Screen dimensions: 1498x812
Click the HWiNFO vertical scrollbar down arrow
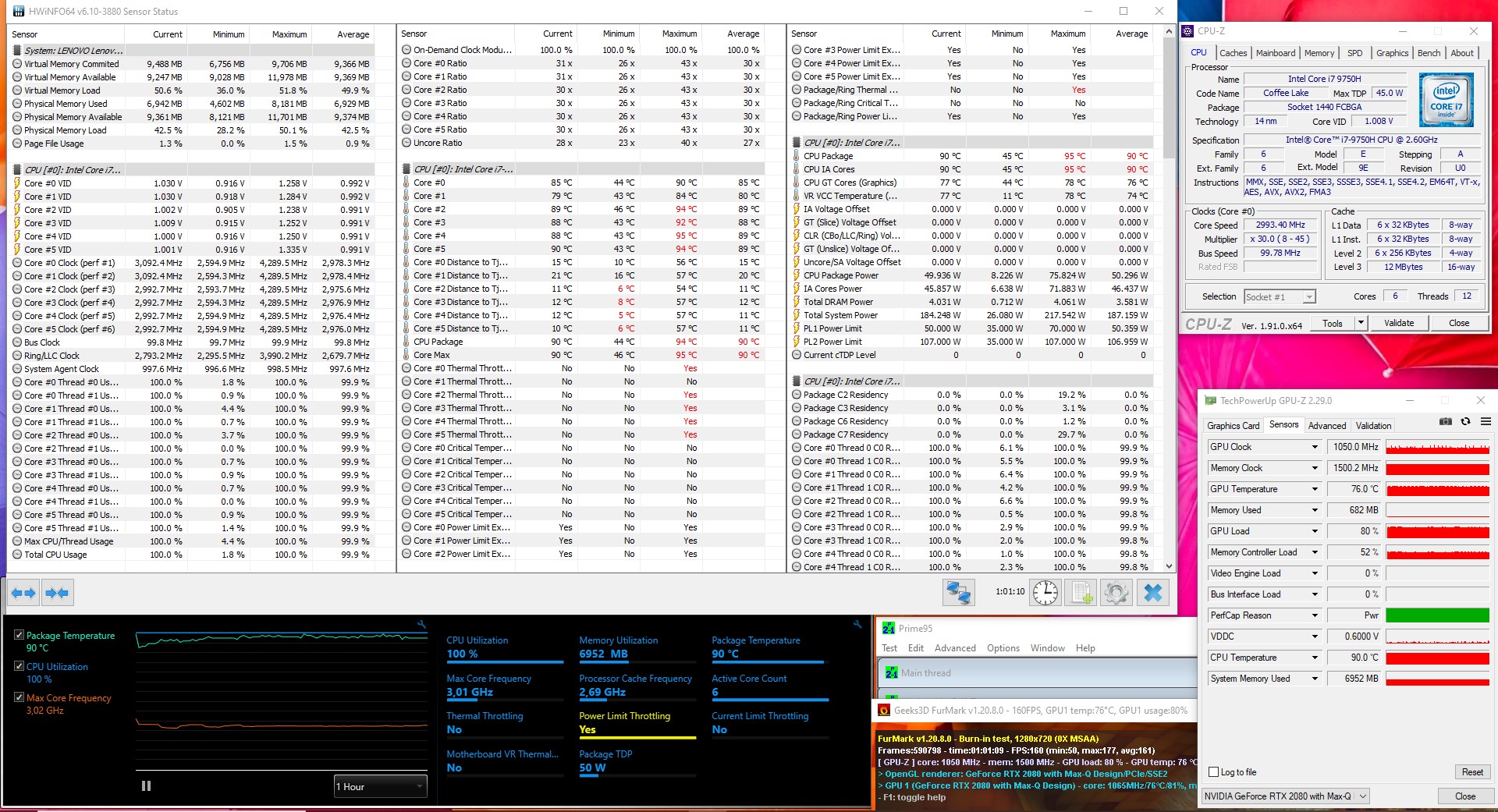[1169, 567]
